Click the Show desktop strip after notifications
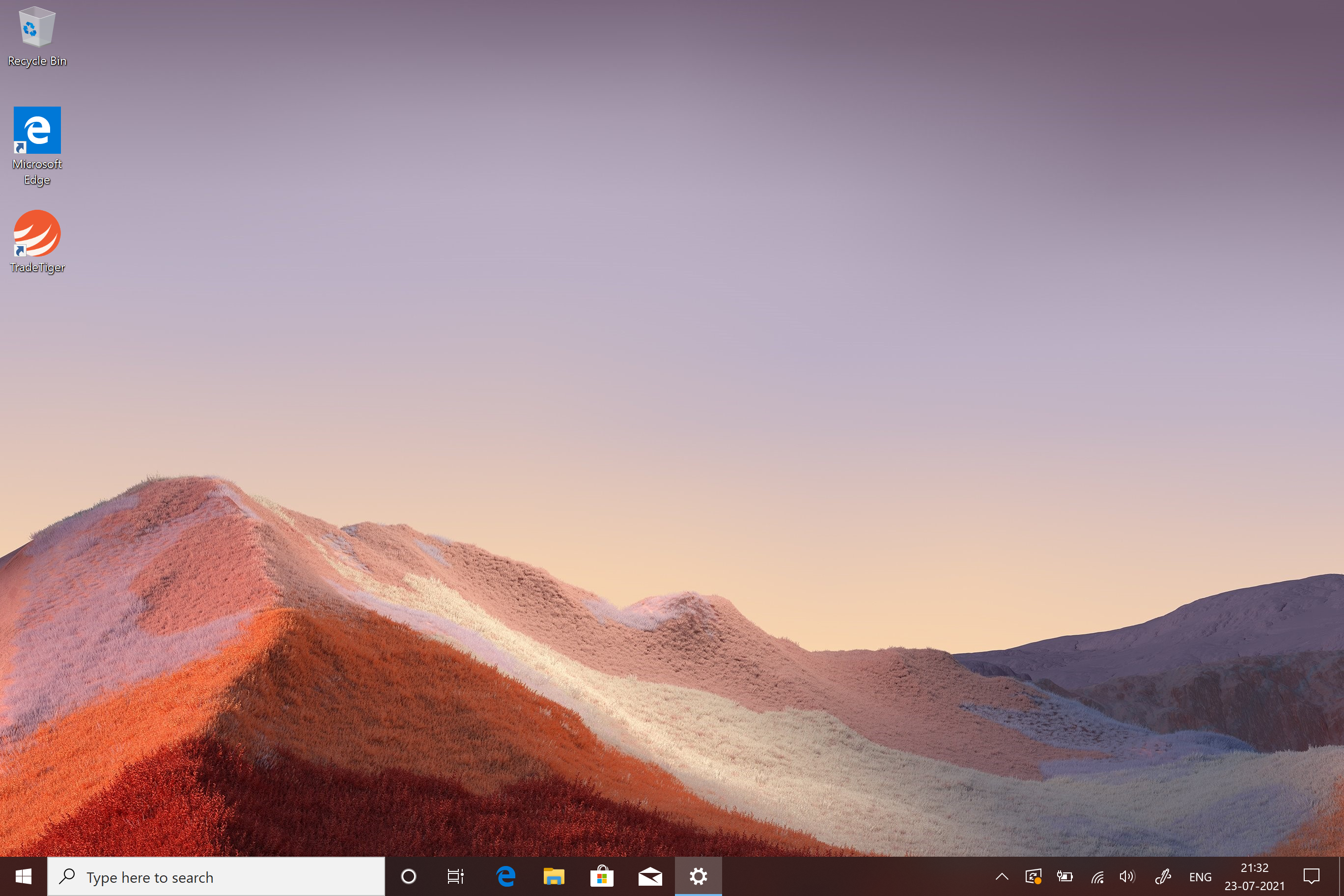The height and width of the screenshot is (896, 1344). tap(1341, 876)
